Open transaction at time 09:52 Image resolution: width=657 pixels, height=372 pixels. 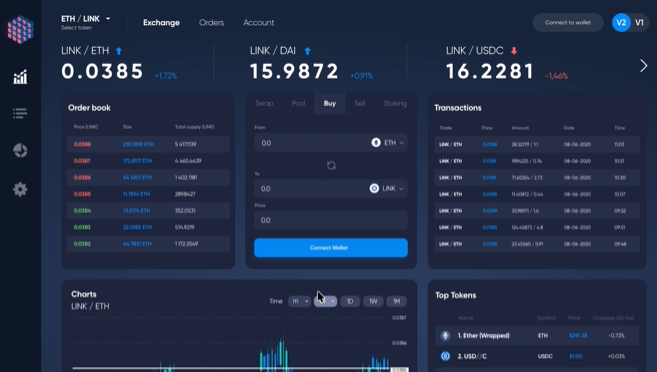click(x=537, y=211)
